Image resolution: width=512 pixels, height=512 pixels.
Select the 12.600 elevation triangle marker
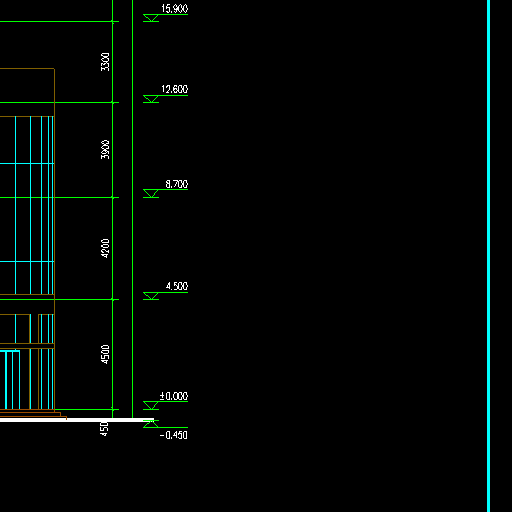[151, 99]
